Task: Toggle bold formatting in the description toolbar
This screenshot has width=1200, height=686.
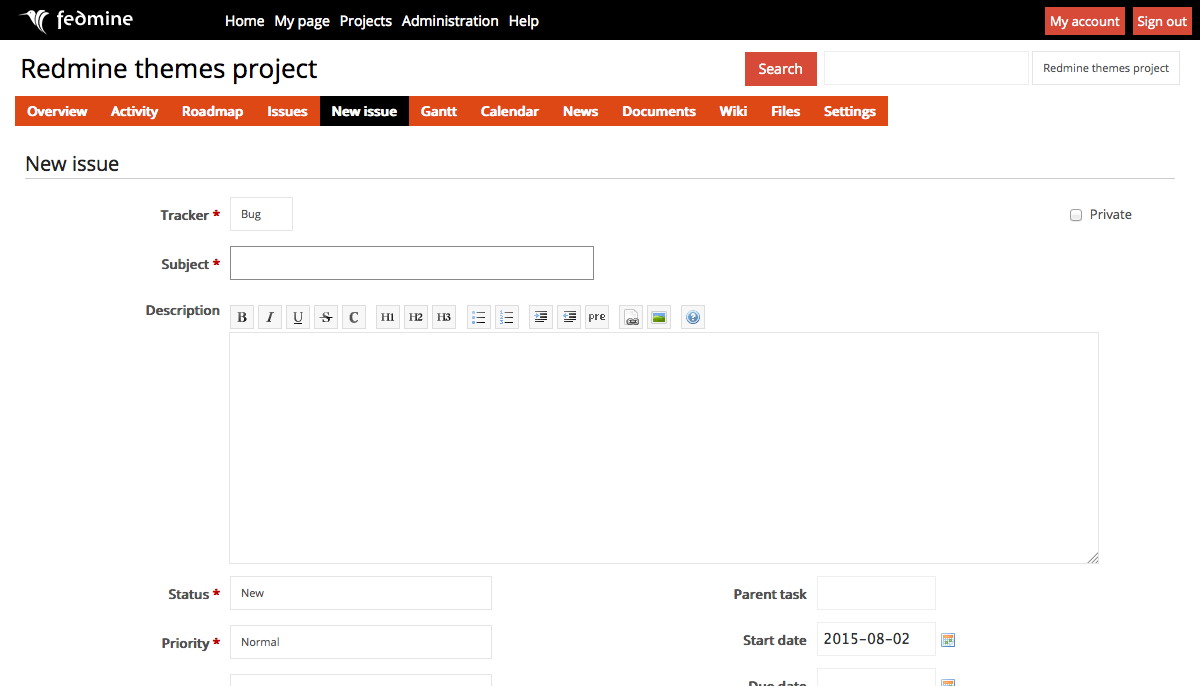Action: 242,317
